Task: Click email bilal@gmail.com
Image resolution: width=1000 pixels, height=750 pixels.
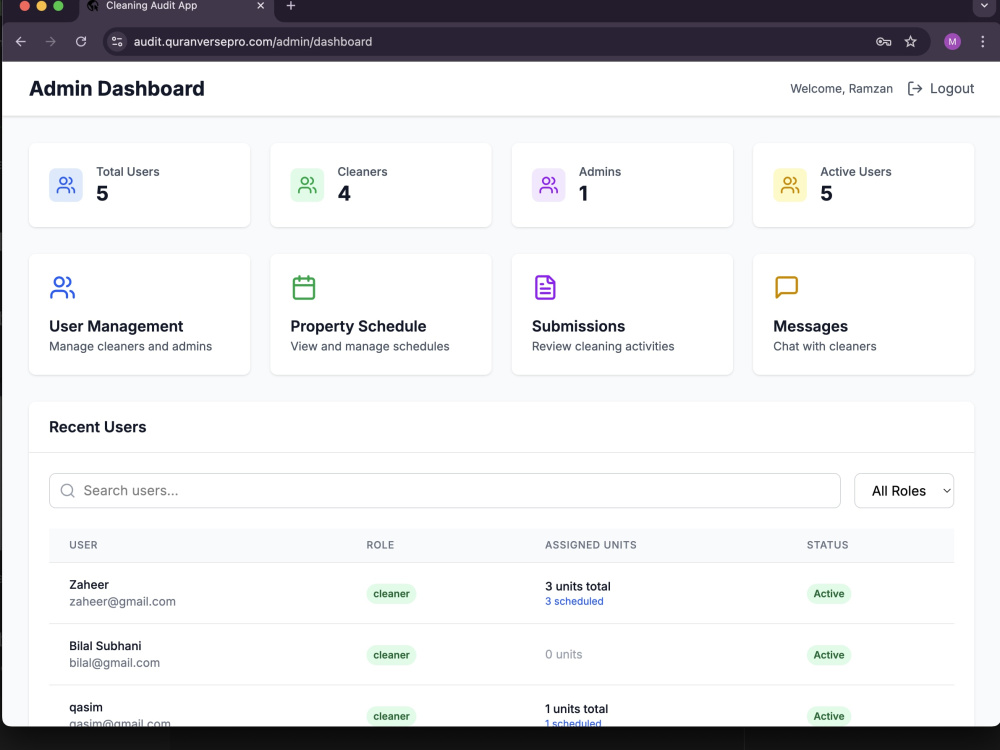Action: pos(115,663)
